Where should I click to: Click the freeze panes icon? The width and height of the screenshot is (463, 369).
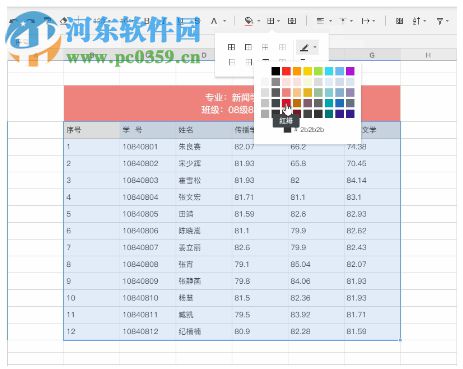tap(399, 21)
